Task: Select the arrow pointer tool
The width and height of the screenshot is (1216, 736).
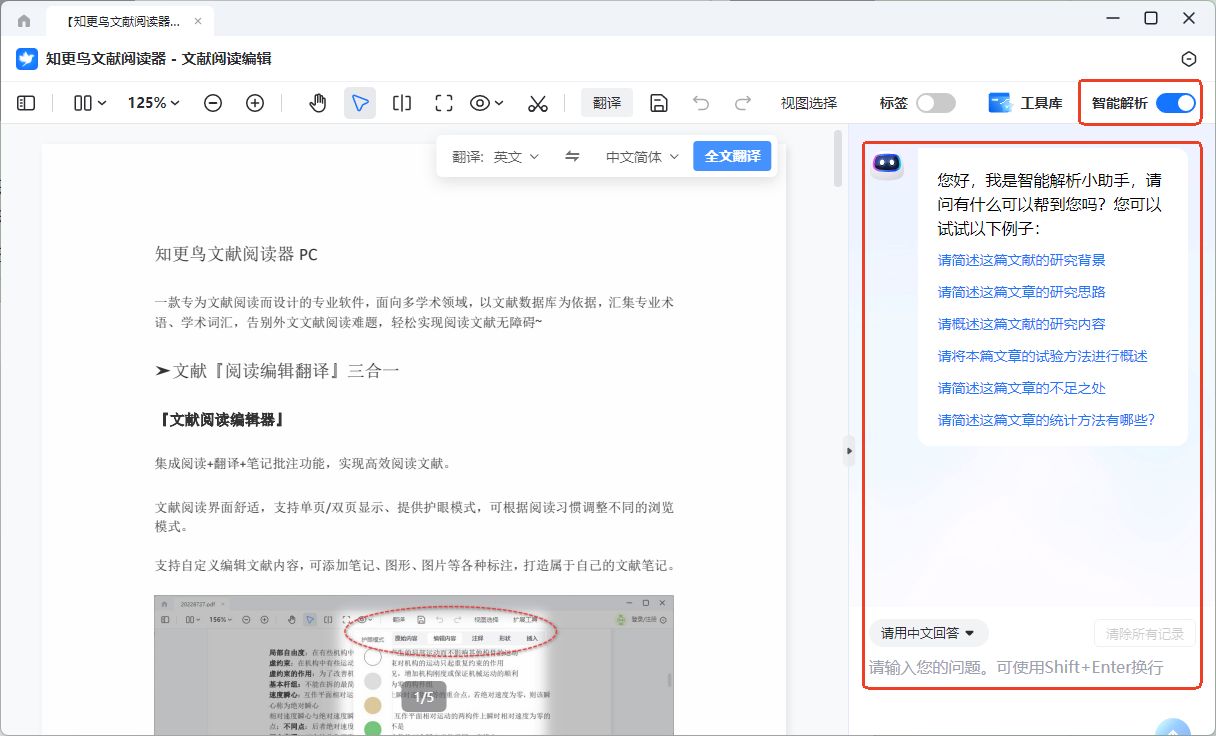Action: tap(360, 103)
